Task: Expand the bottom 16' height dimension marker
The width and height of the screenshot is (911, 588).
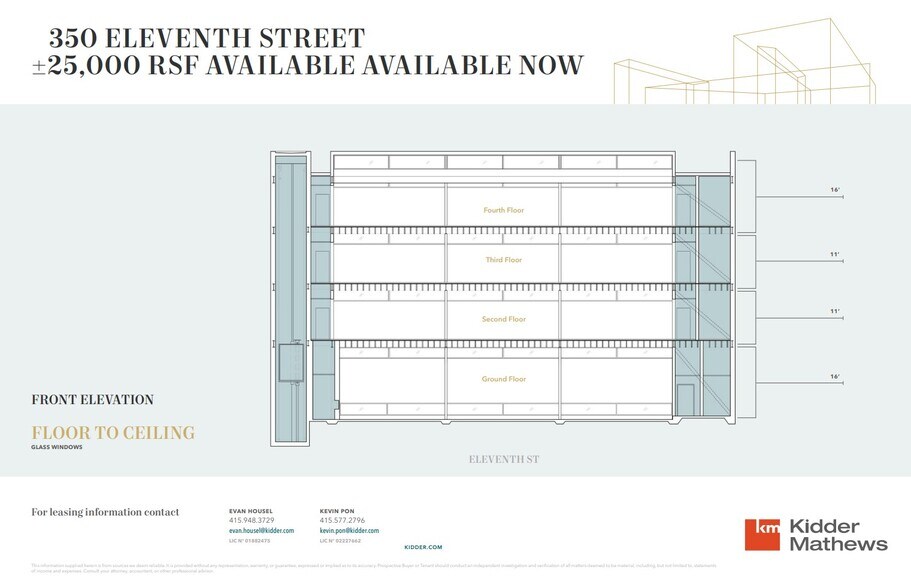Action: [832, 377]
